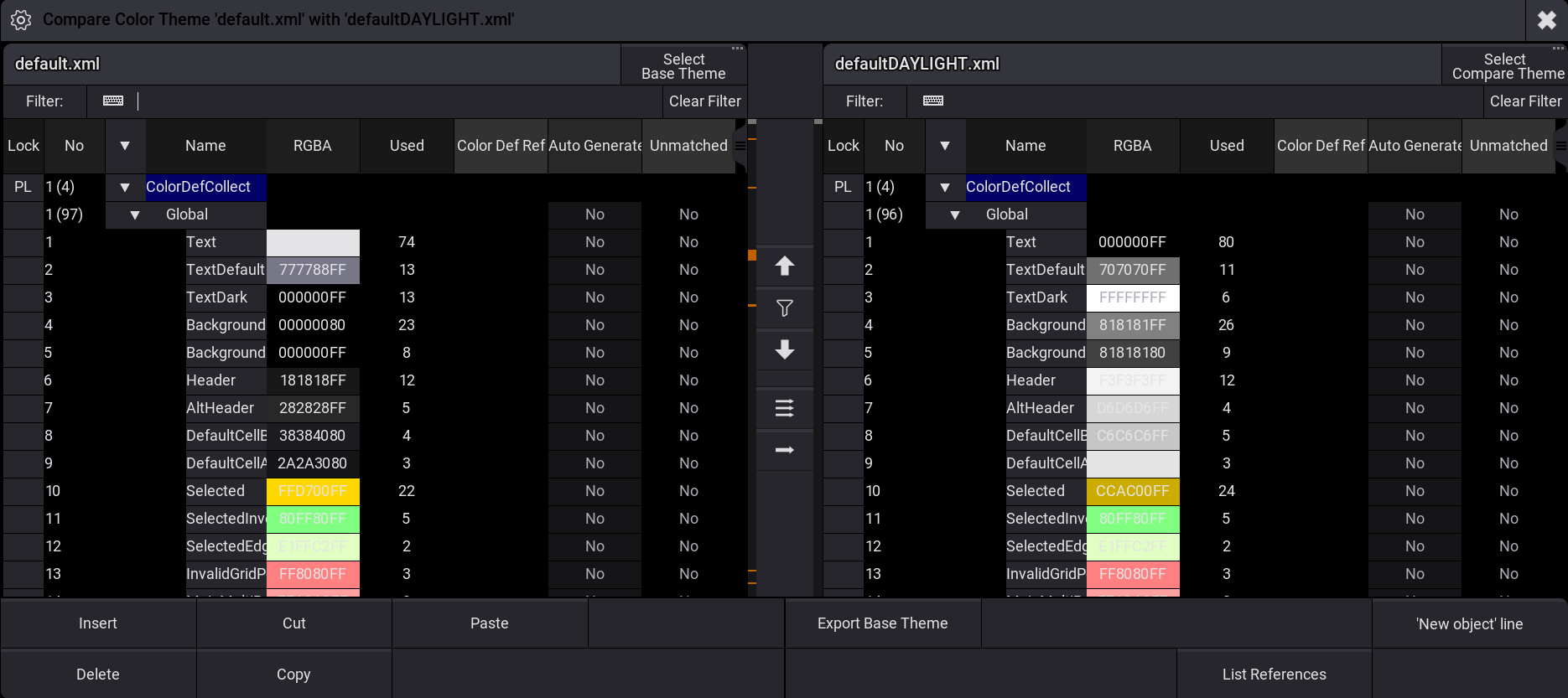Collapse ColorDefCollect in the default.xml tree
Screen dimensions: 1568x698
tap(125, 187)
